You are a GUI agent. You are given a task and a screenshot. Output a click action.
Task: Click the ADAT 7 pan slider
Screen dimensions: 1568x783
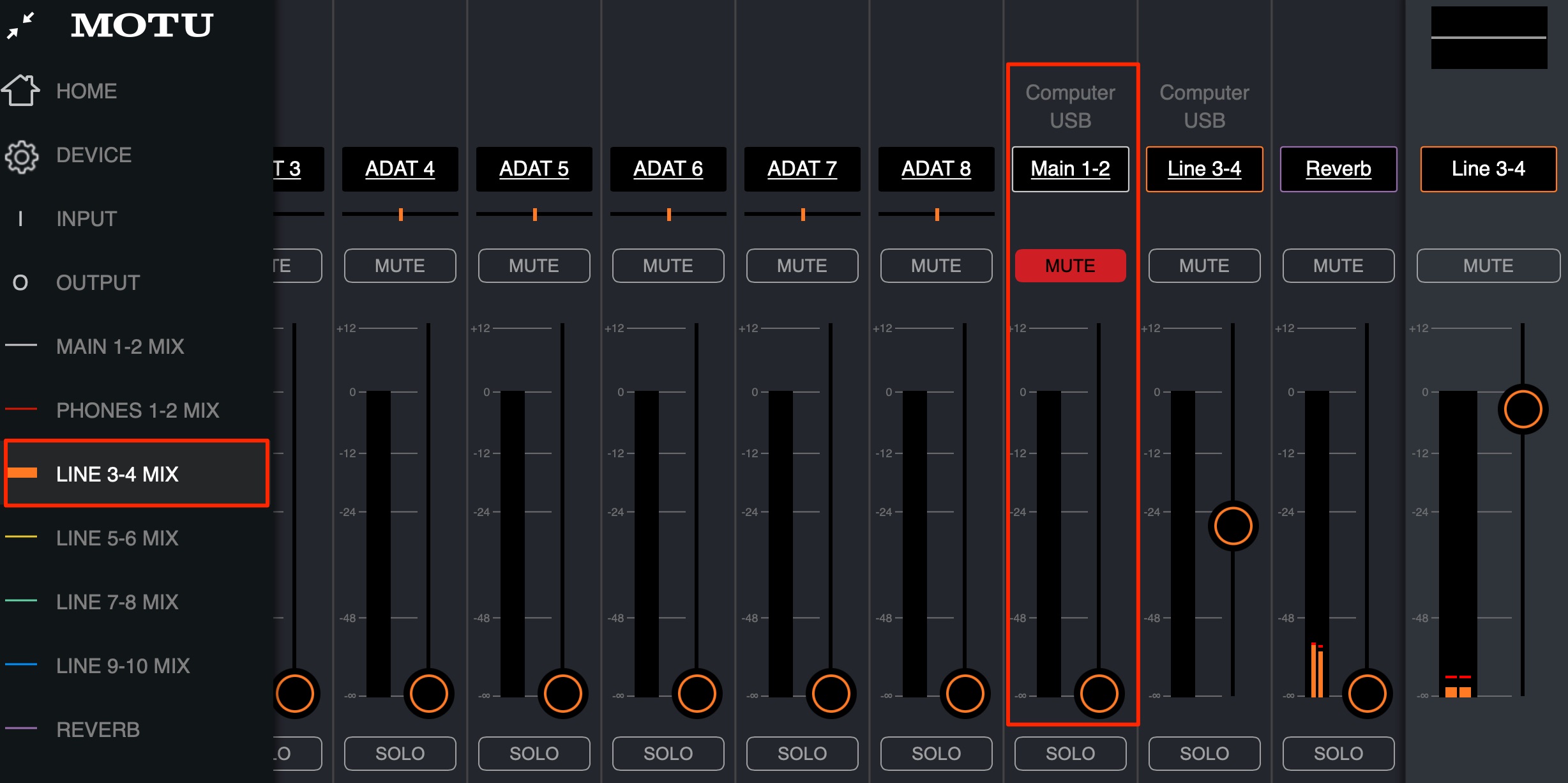(x=802, y=214)
